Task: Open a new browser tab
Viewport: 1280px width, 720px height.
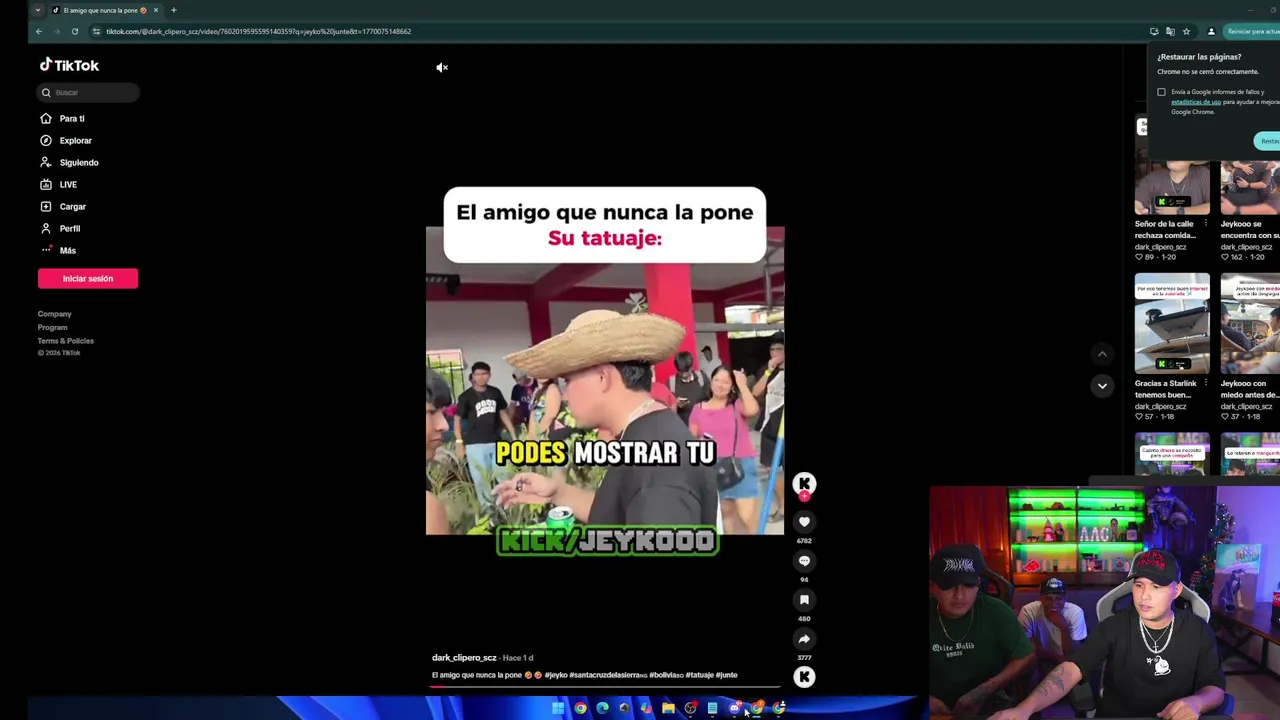Action: click(173, 10)
